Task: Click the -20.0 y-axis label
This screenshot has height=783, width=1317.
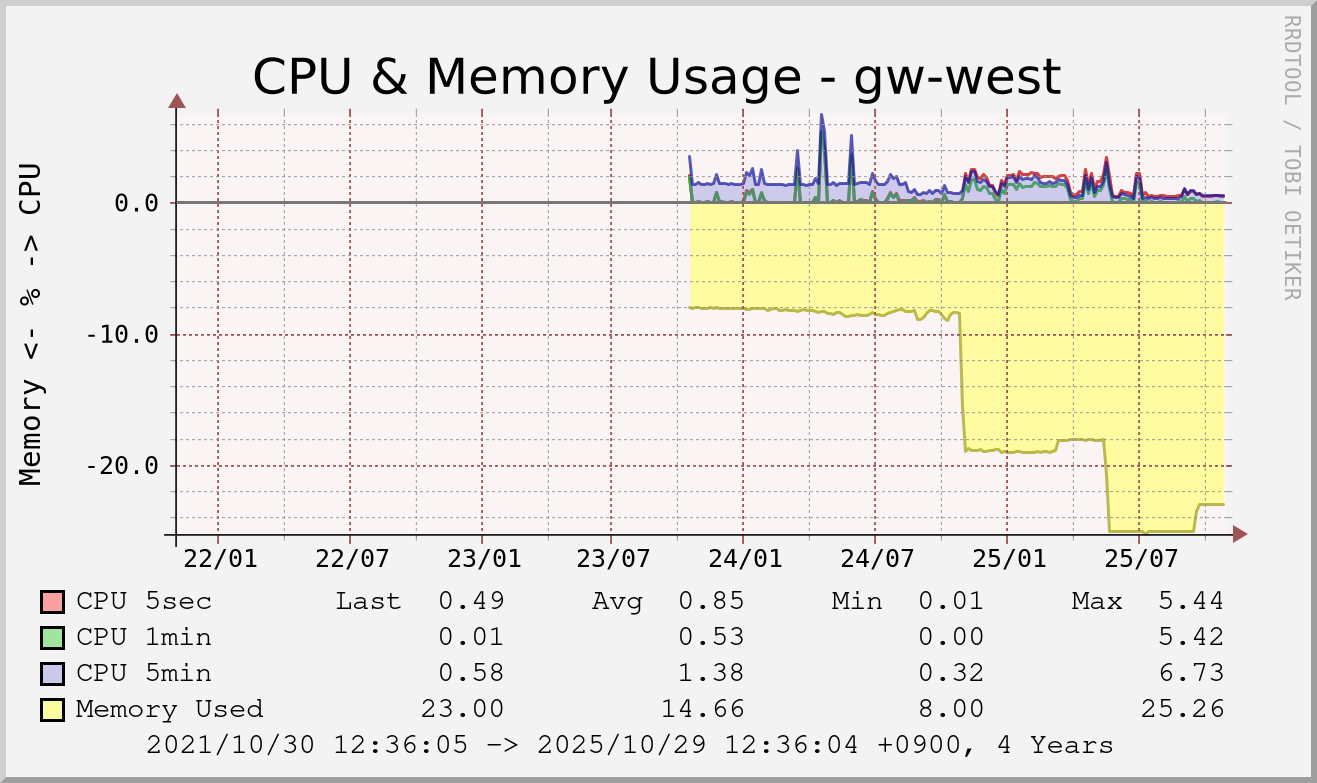Action: [122, 466]
